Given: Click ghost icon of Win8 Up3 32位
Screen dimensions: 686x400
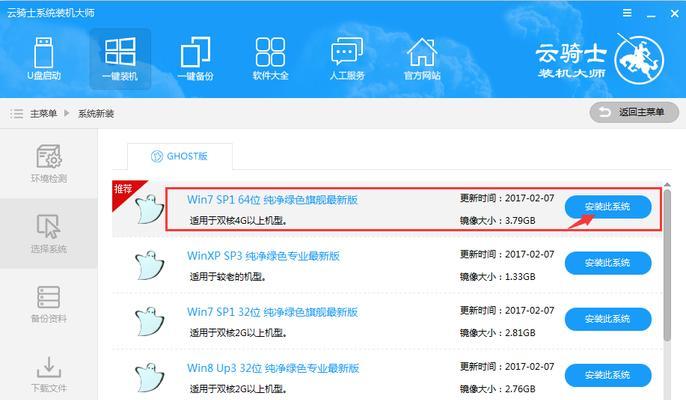Looking at the screenshot, I should coord(150,377).
